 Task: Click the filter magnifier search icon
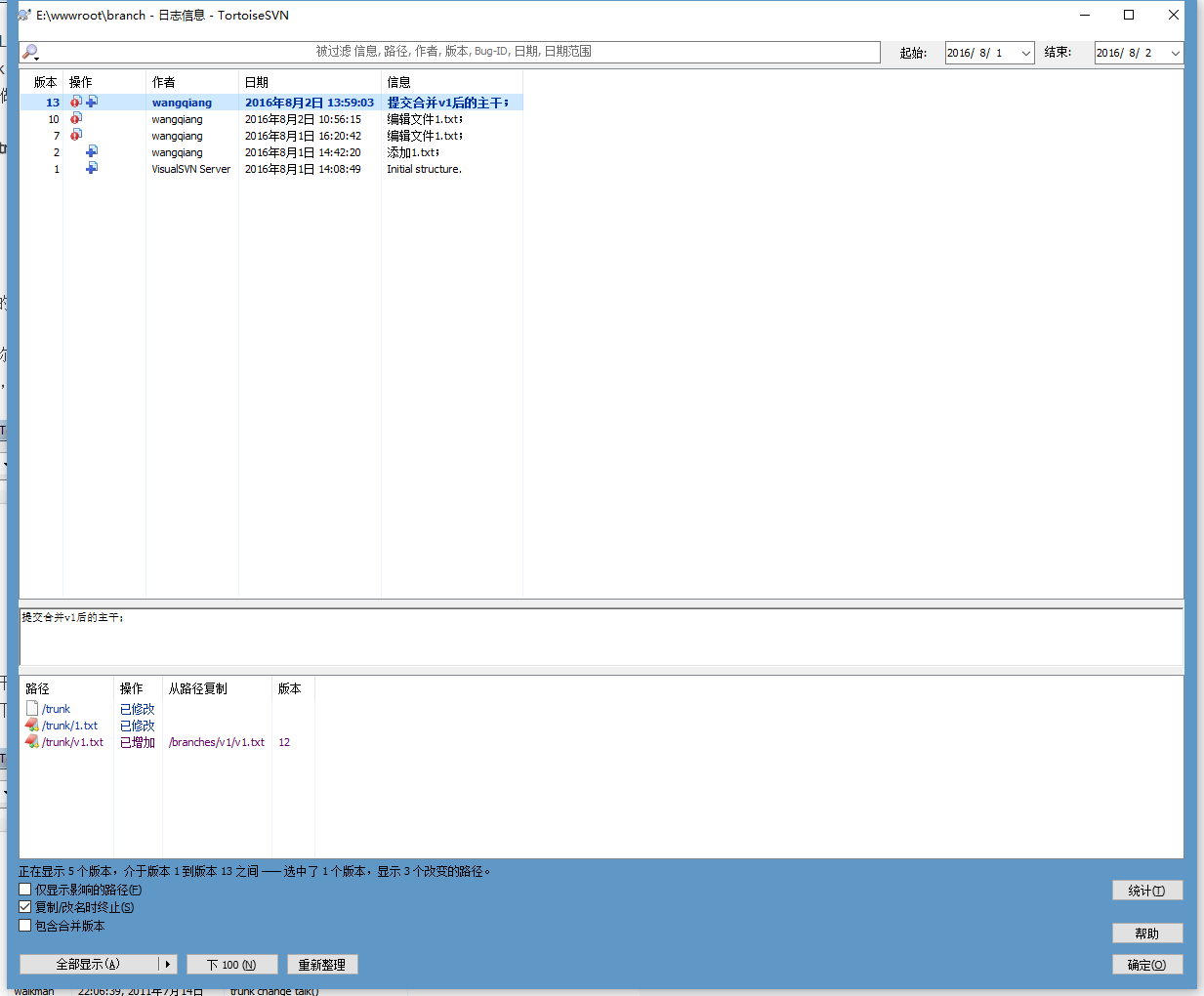pos(30,52)
